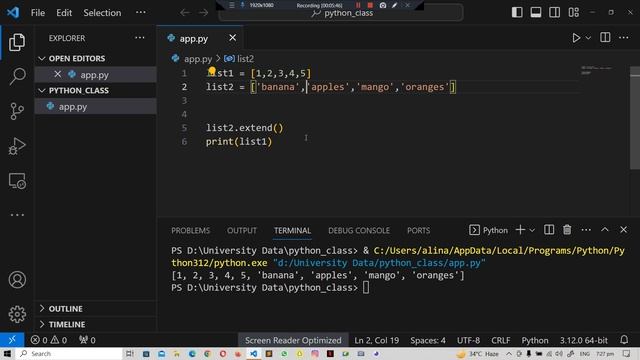The height and width of the screenshot is (360, 640).
Task: Change indentation via Spaces: 4
Action: [x=428, y=340]
